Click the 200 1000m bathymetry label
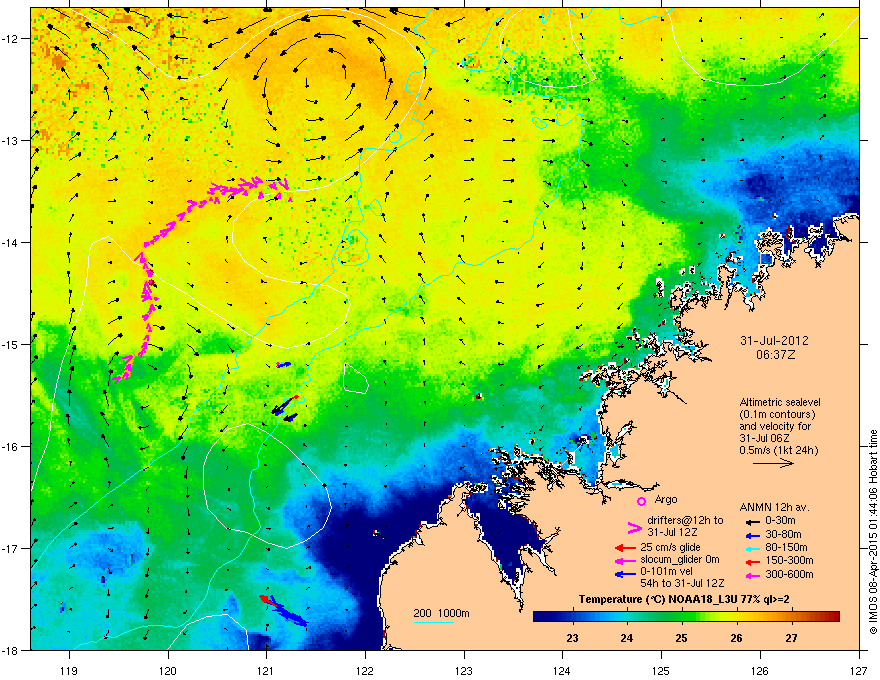The image size is (880, 680). pos(441,613)
